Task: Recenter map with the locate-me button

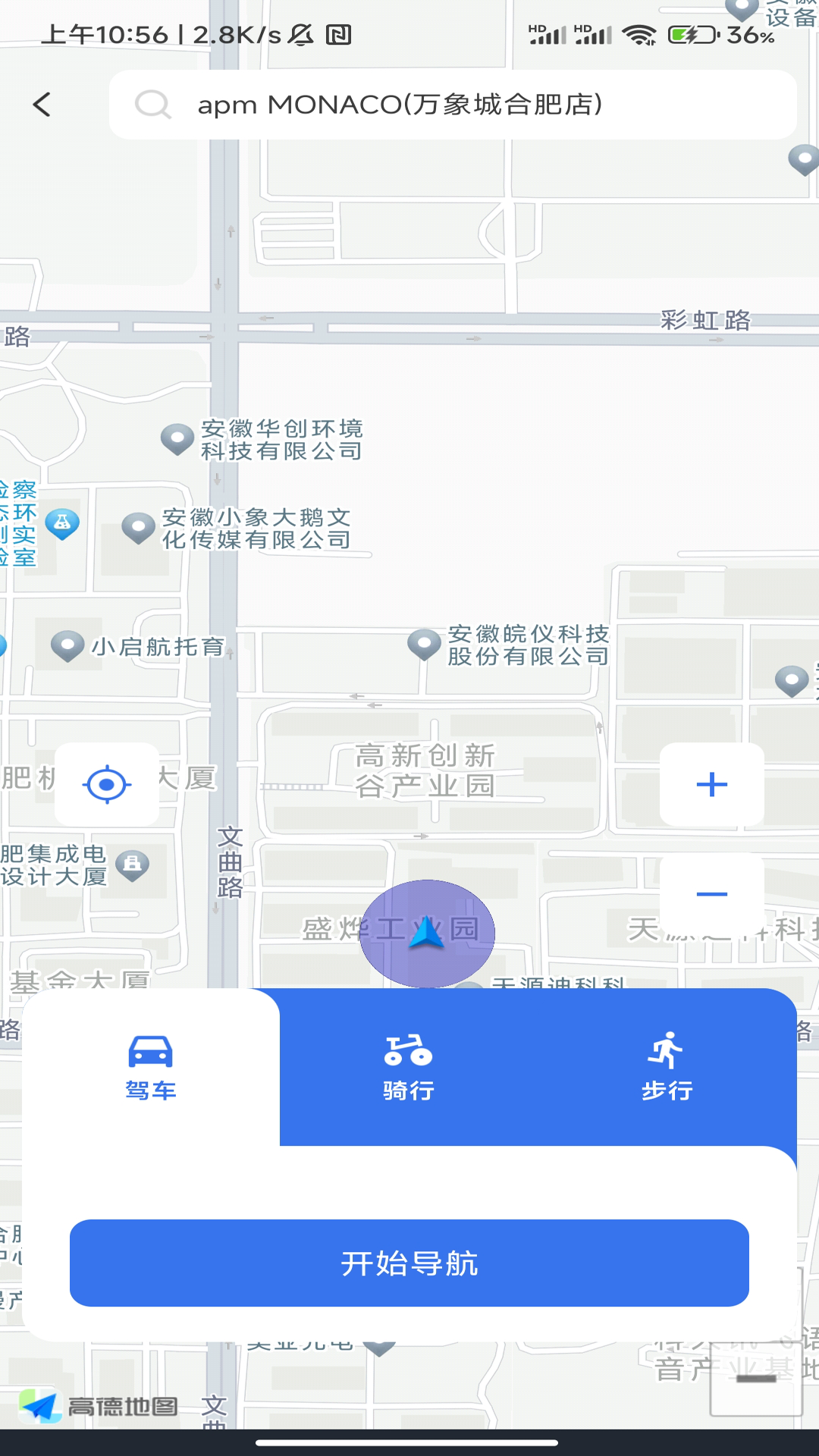Action: (107, 784)
